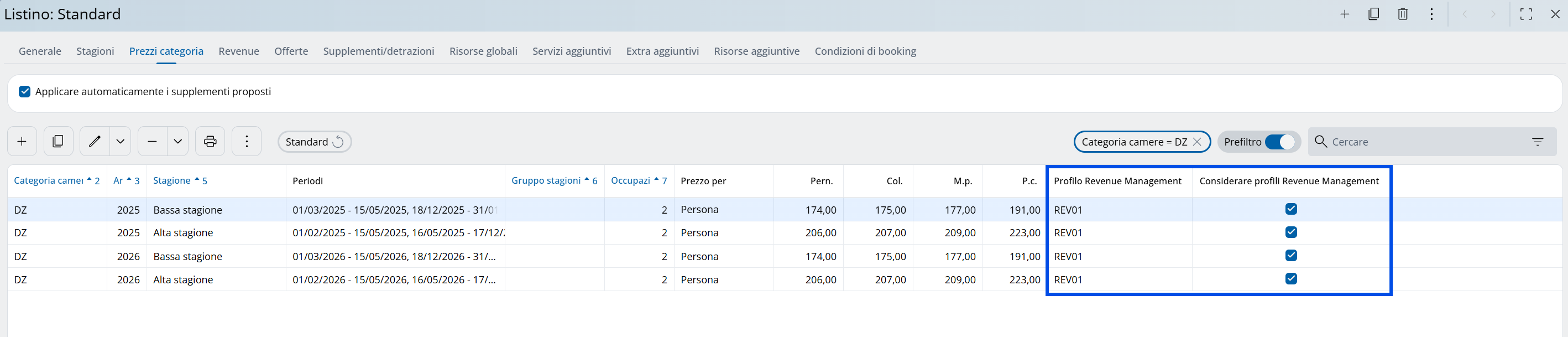This screenshot has height=337, width=1568.
Task: Open the filter options icon in the search box
Action: coord(1537,142)
